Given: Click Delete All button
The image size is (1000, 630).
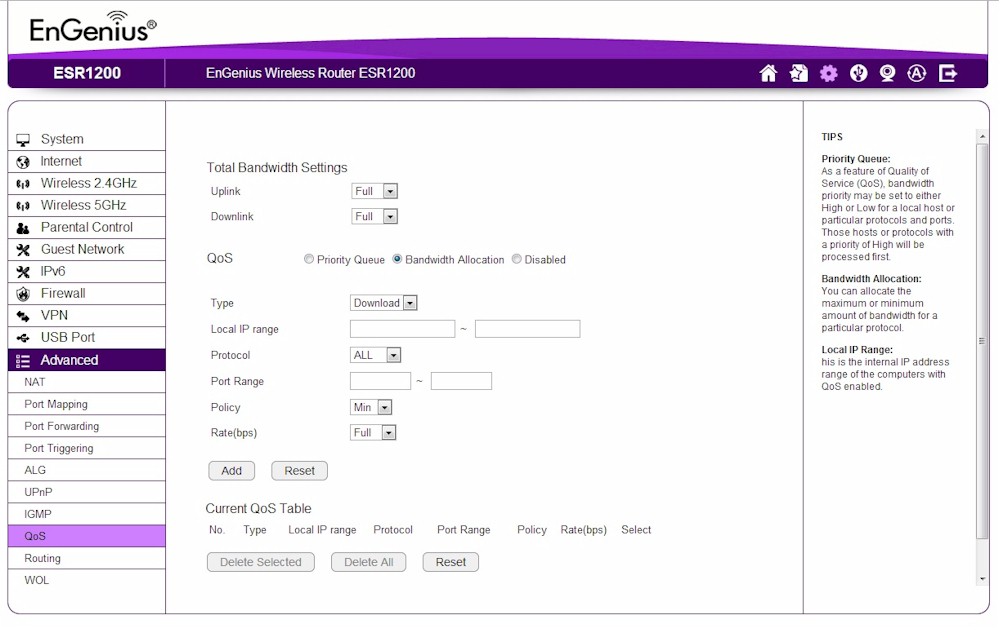Looking at the screenshot, I should [369, 562].
